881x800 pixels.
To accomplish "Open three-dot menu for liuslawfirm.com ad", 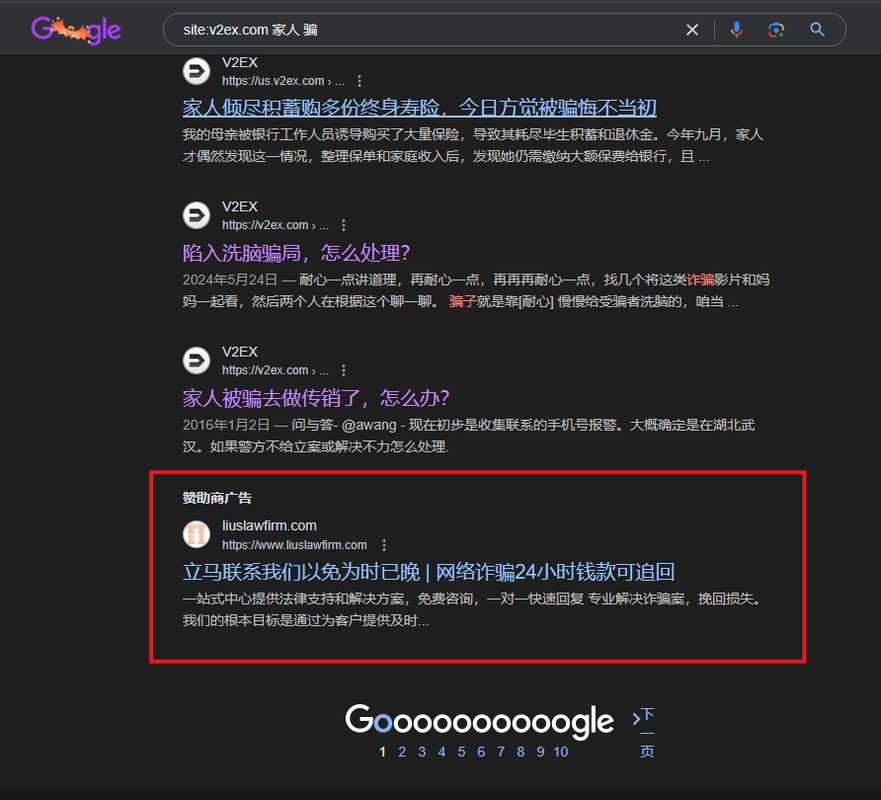I will (384, 545).
